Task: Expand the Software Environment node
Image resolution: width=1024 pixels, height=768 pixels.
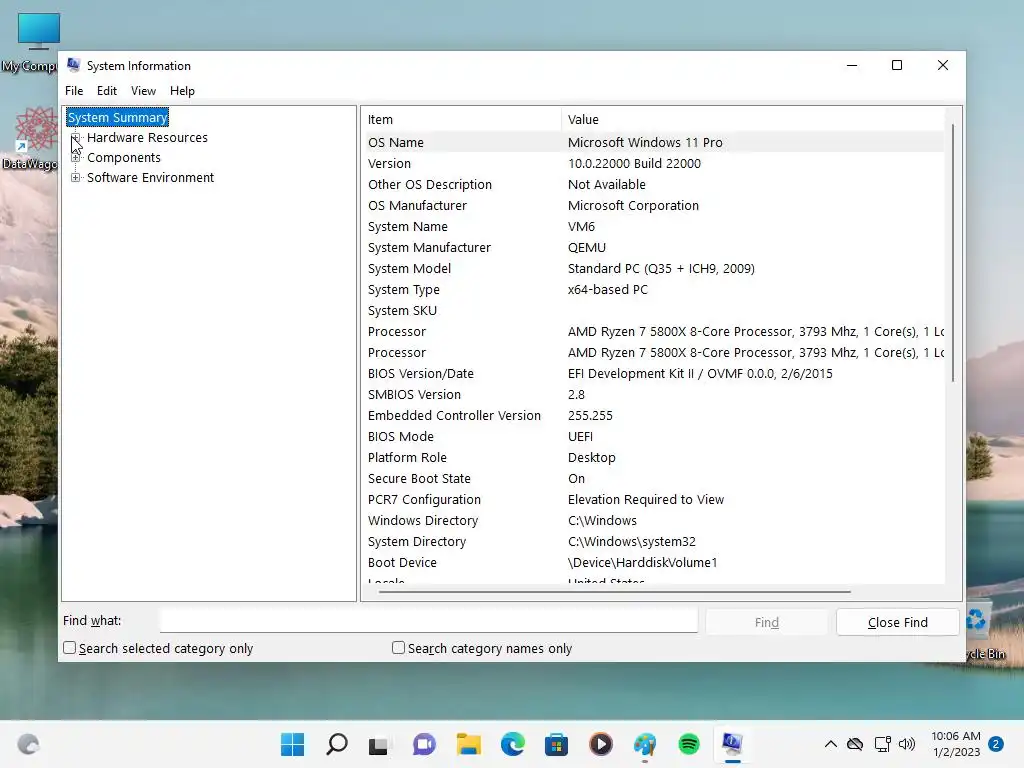Action: [76, 178]
